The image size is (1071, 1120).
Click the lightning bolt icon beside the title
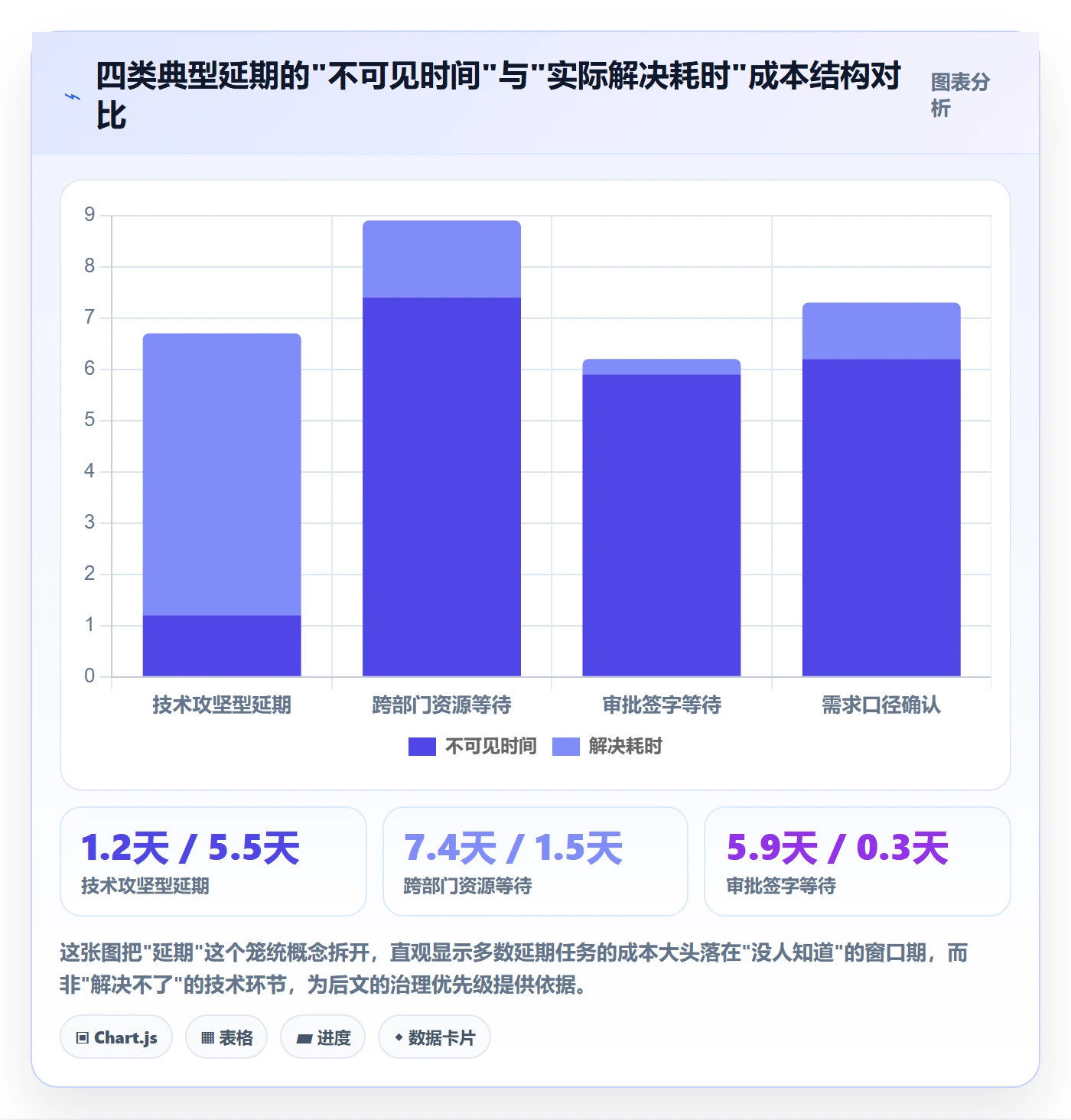73,96
